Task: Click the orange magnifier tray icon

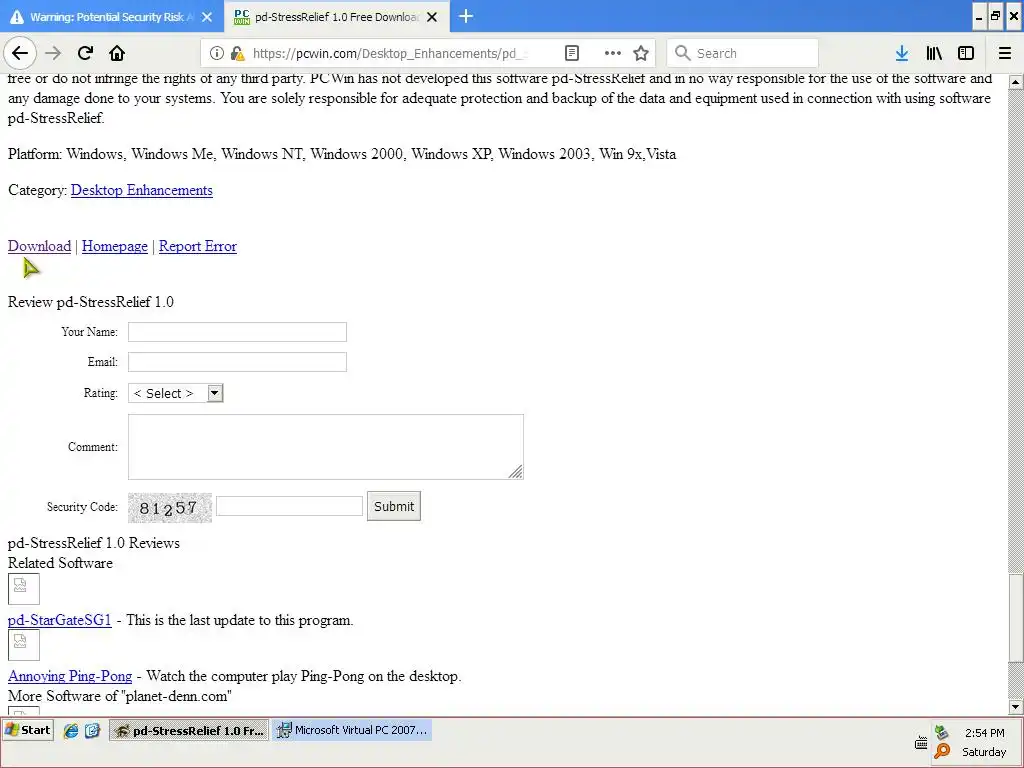Action: 942,752
